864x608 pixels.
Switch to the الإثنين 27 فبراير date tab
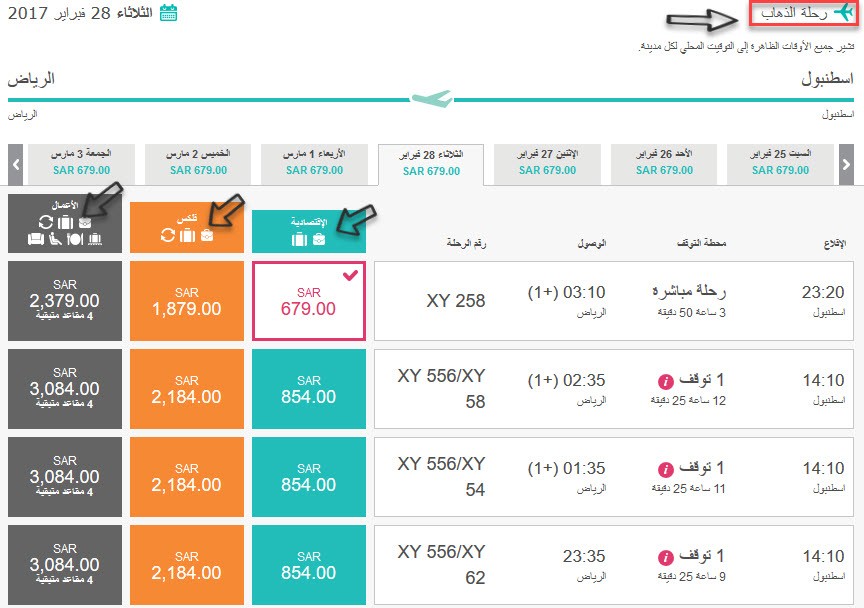(547, 164)
